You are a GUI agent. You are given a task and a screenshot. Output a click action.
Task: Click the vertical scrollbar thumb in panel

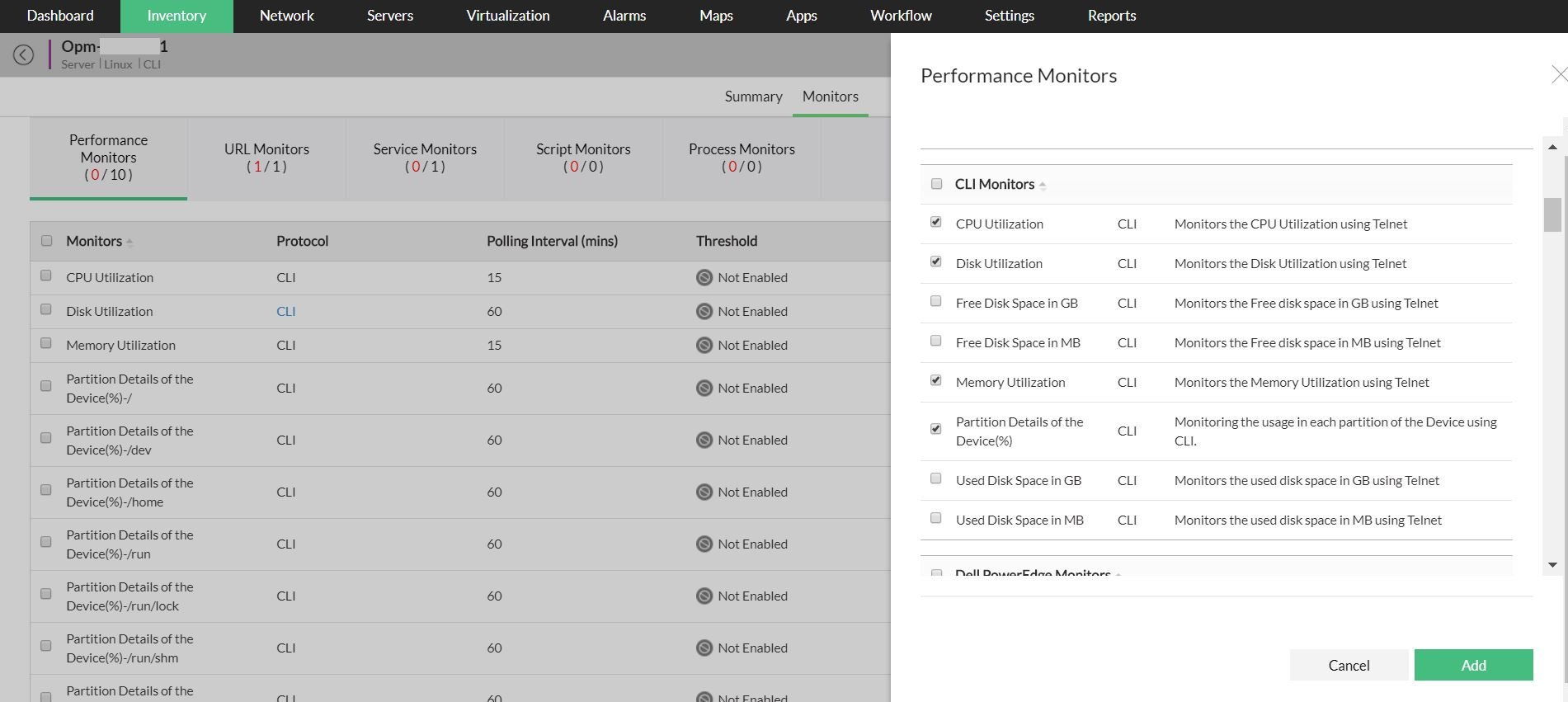click(x=1552, y=214)
